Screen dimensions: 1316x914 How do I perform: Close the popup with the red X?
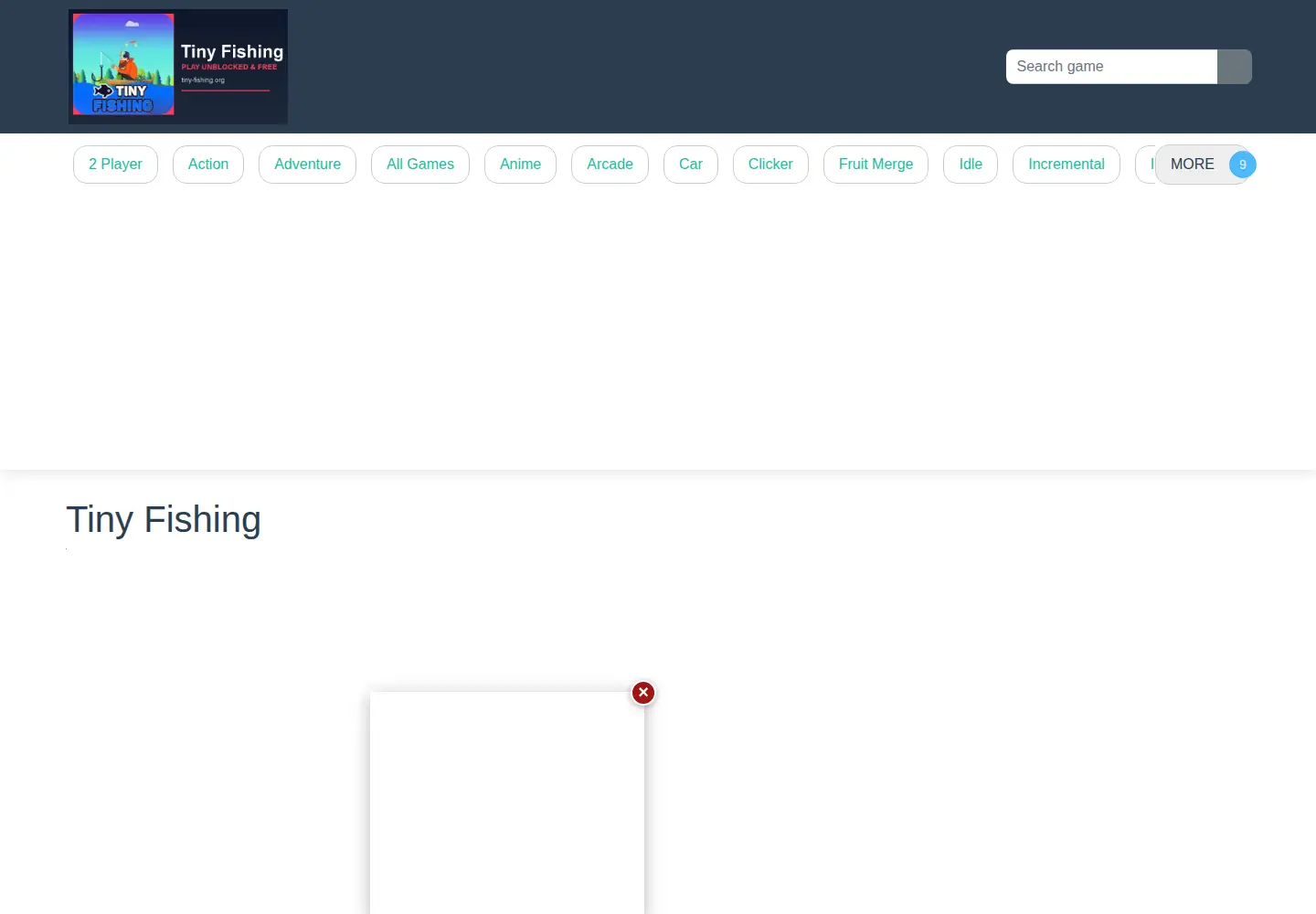pos(643,693)
